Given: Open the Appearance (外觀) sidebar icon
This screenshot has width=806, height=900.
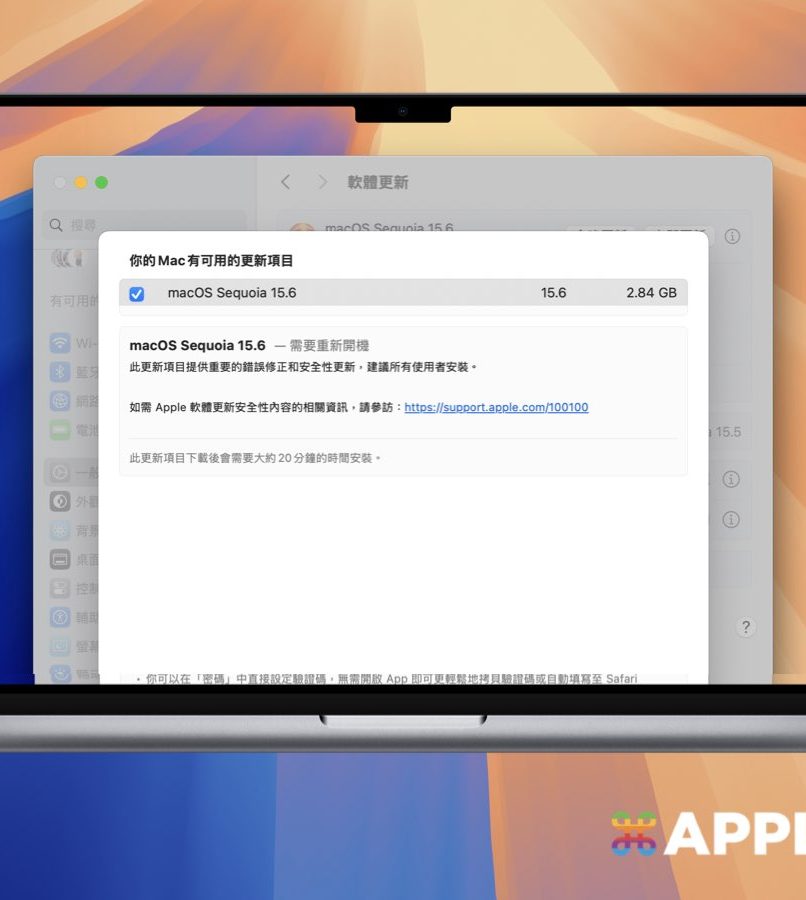Looking at the screenshot, I should coord(60,501).
